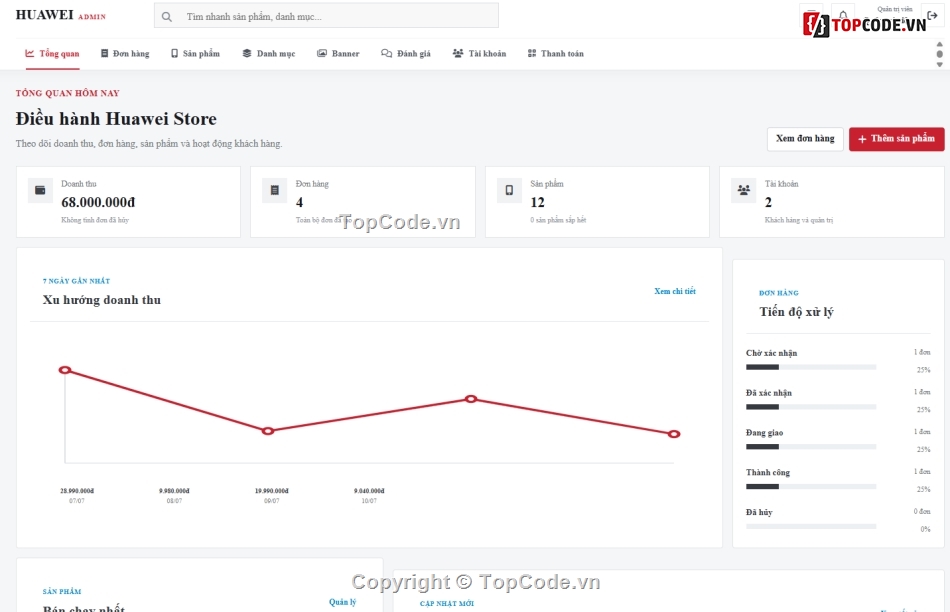Click the Đã xác nhận progress bar
The image size is (950, 612).
[811, 407]
